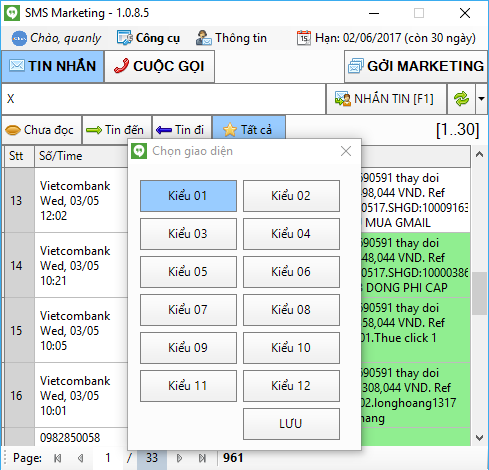
Task: Jump to last page icon
Action: point(202,458)
